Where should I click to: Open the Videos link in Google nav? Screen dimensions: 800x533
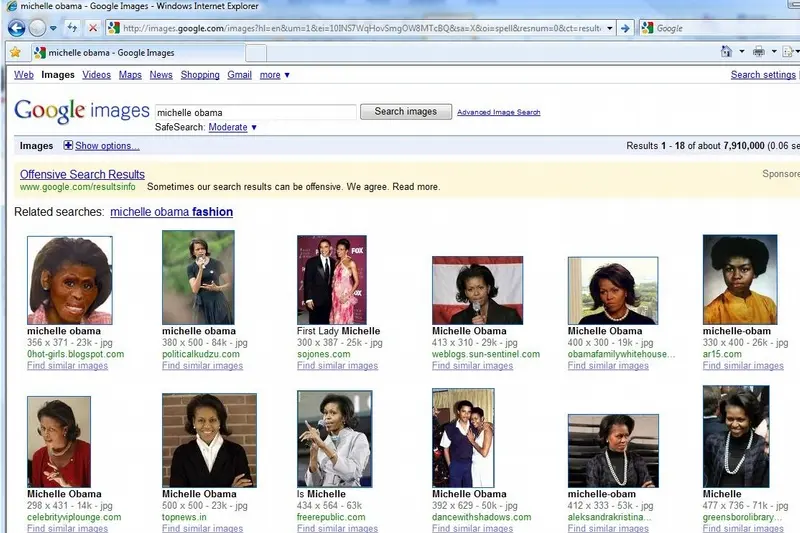pyautogui.click(x=96, y=74)
